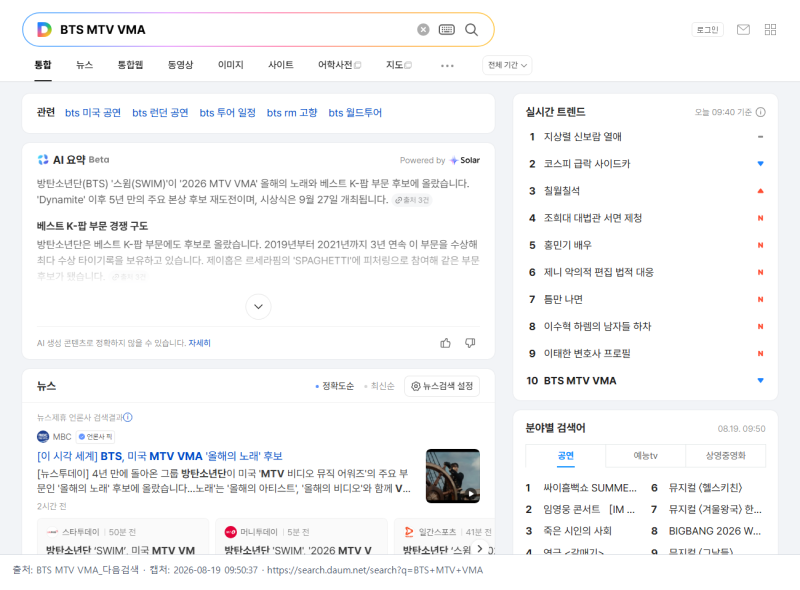The image size is (800, 590).
Task: Open the virtual keyboard icon
Action: pyautogui.click(x=446, y=30)
